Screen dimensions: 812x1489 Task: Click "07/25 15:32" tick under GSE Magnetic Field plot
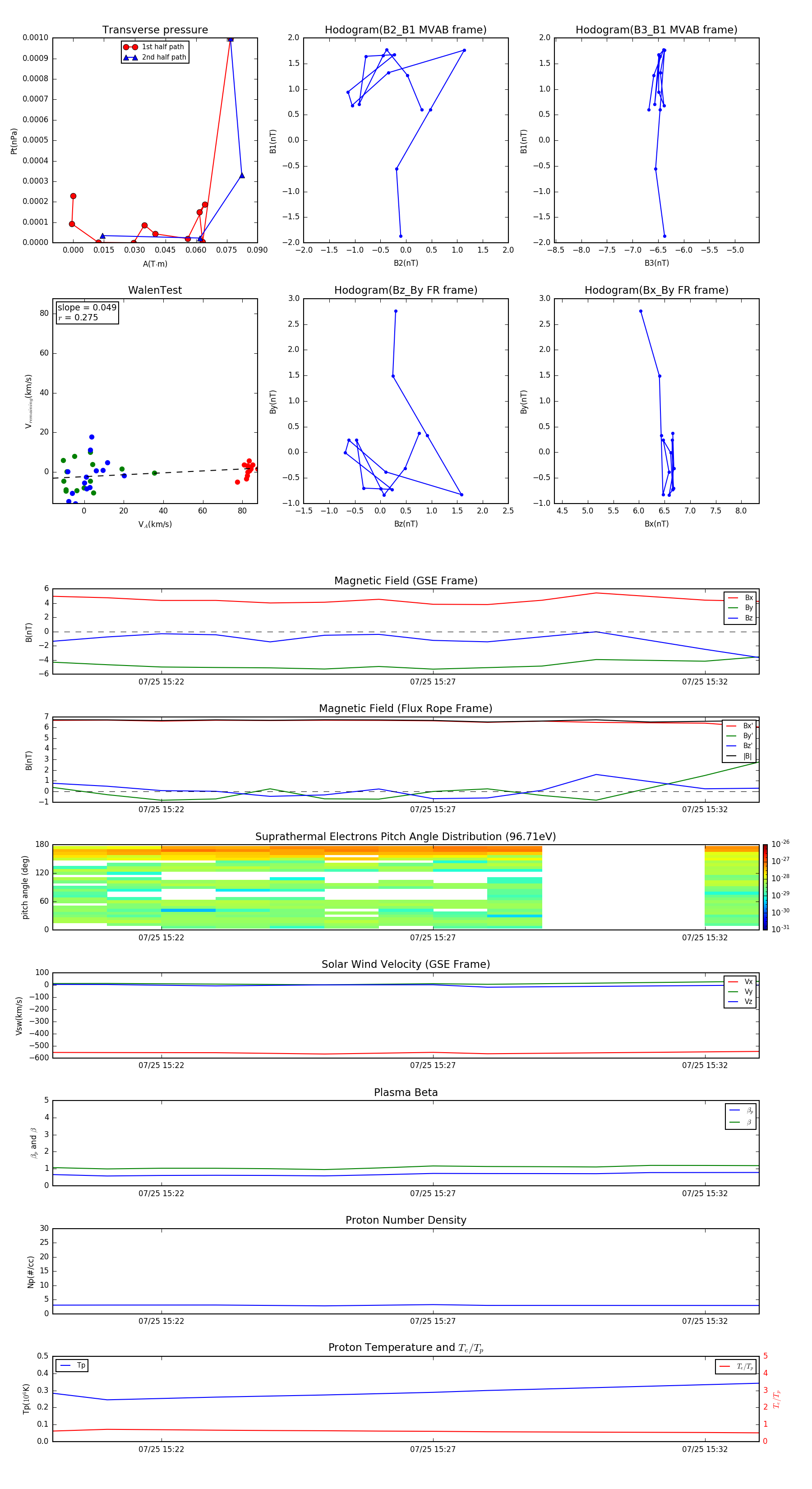click(705, 681)
